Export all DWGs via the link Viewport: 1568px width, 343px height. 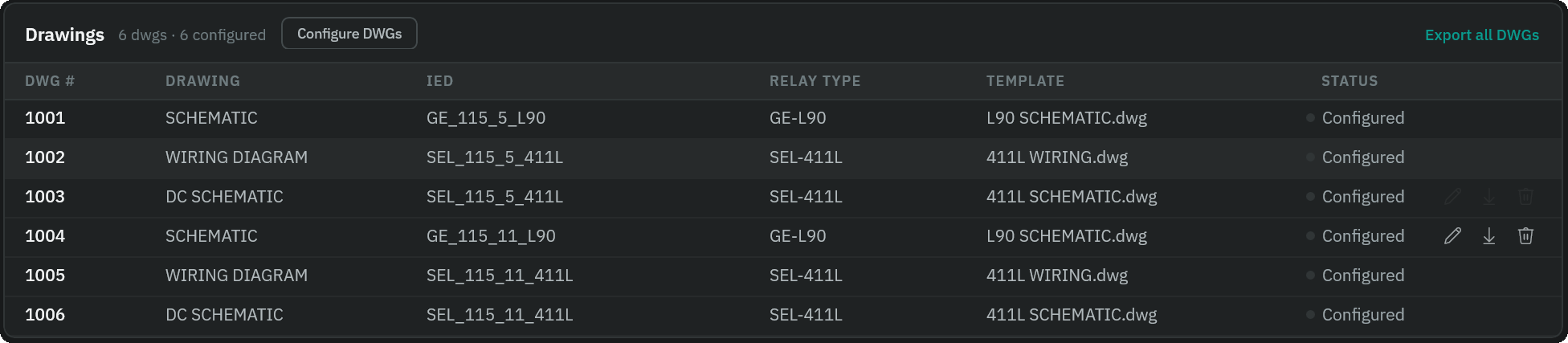tap(1482, 35)
